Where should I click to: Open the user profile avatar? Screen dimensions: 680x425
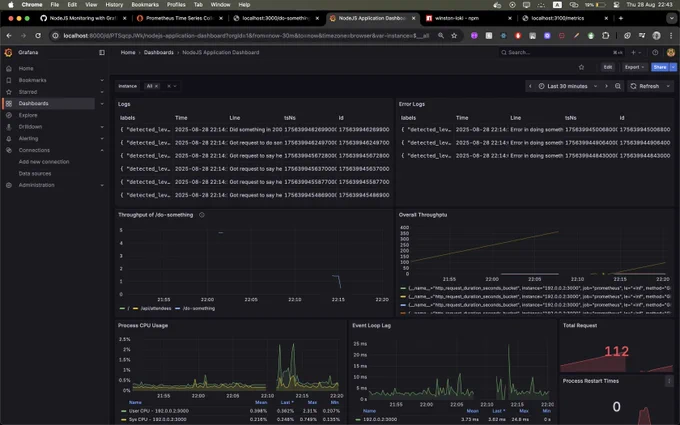point(670,52)
